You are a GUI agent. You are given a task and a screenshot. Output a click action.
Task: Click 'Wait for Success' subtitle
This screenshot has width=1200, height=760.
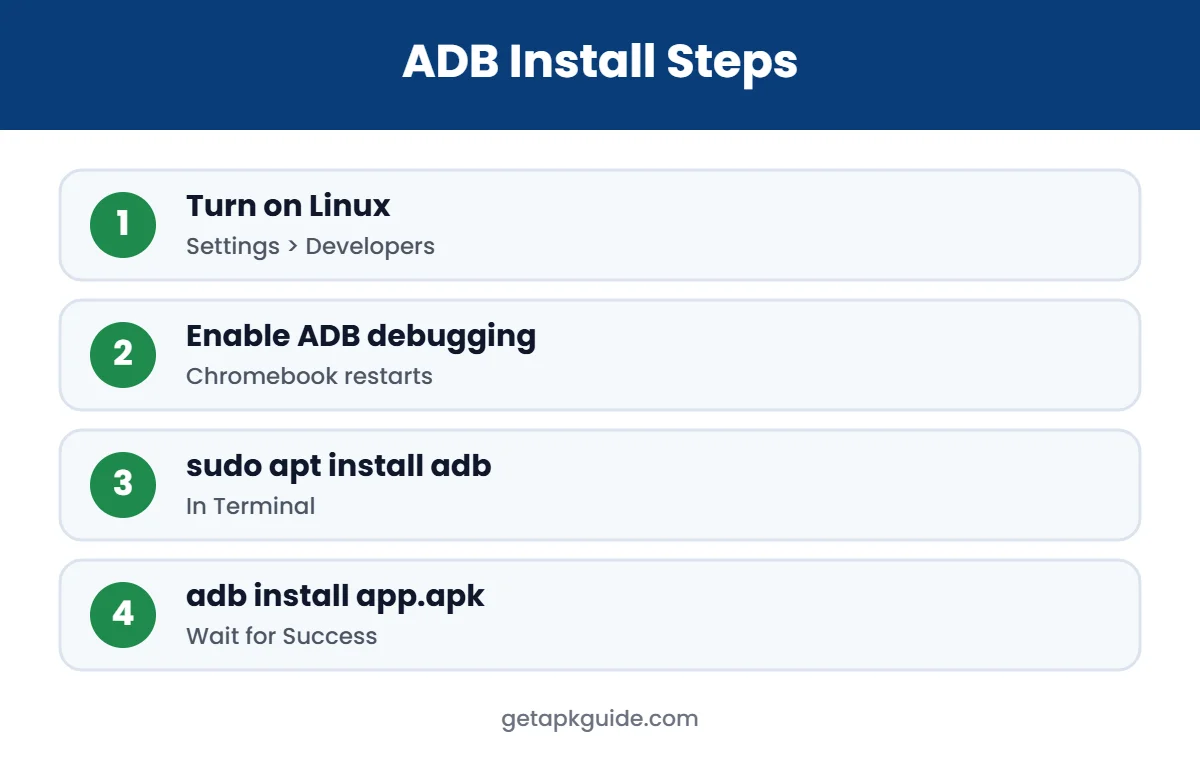pyautogui.click(x=281, y=636)
